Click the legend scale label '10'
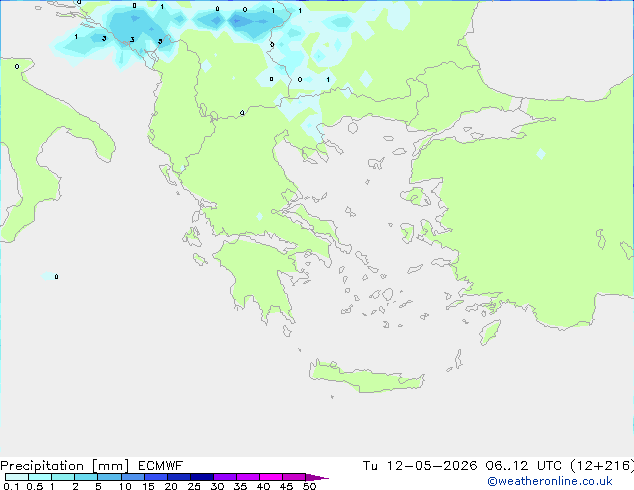Image resolution: width=634 pixels, height=490 pixels. pyautogui.click(x=125, y=486)
